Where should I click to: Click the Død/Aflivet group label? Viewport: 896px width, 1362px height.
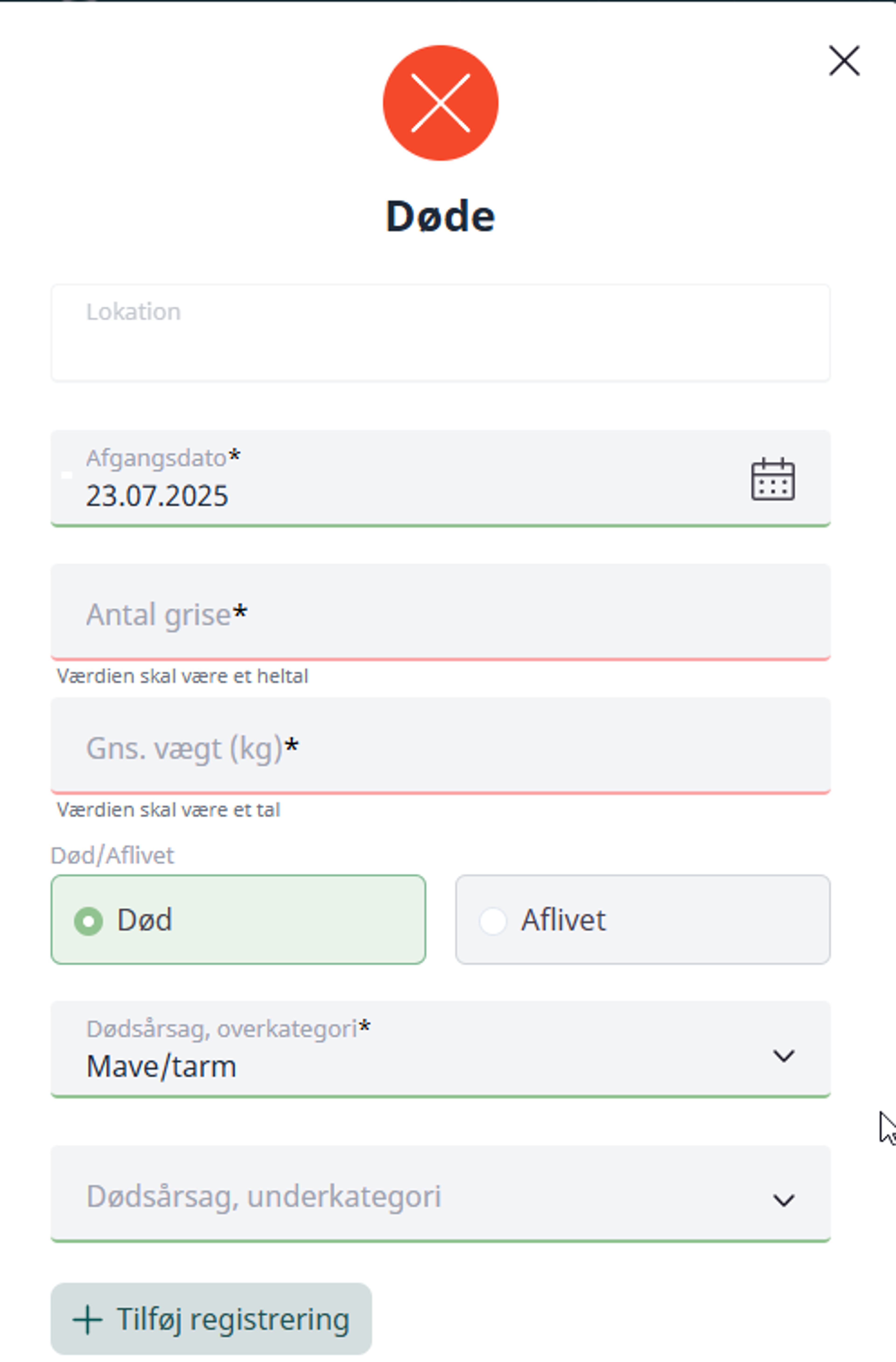[x=112, y=856]
